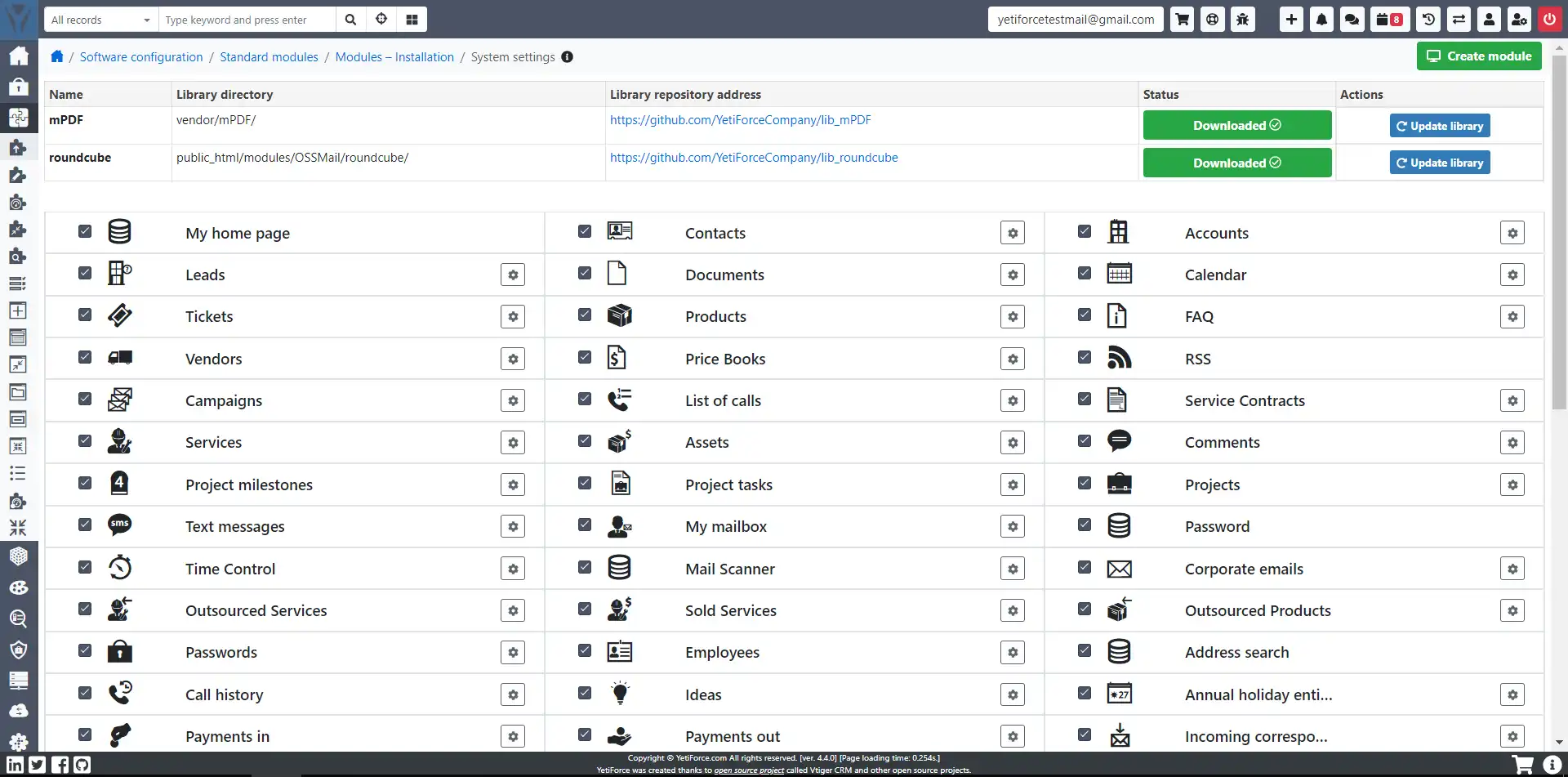Open the chat bubbles icon
1568x777 pixels.
click(1352, 20)
